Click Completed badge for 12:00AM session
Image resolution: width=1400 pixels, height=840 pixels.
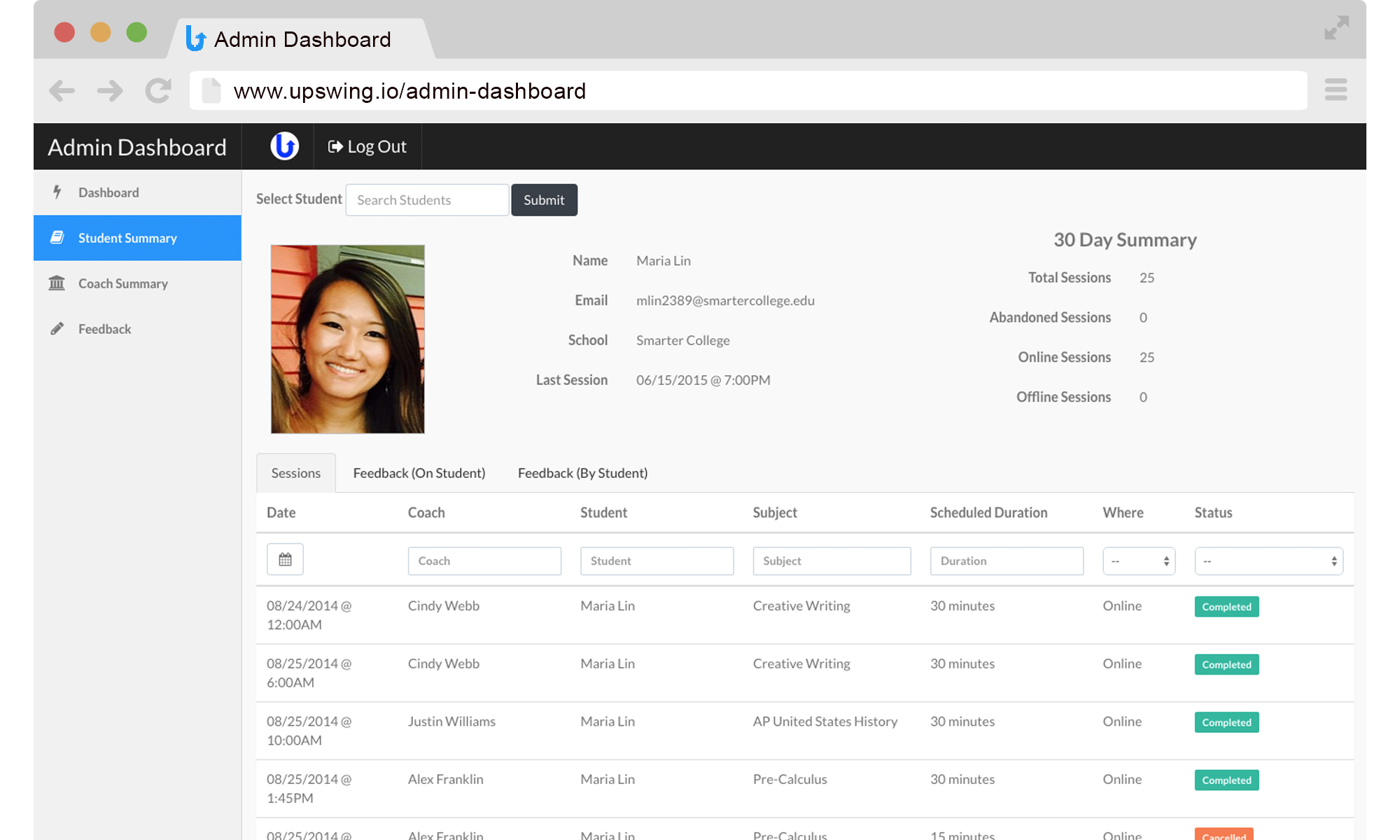pos(1226,607)
